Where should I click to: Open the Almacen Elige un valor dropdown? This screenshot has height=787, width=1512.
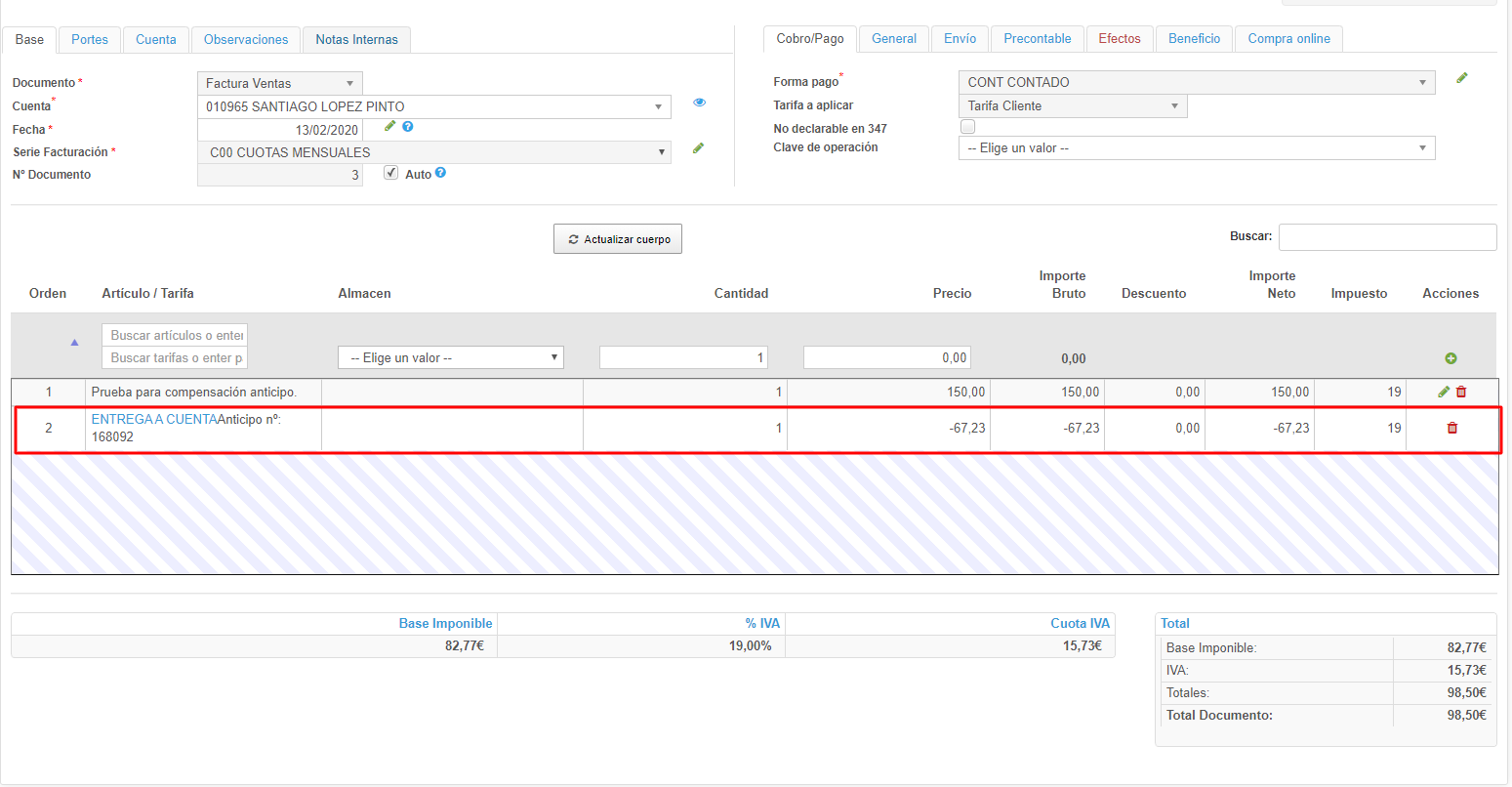pyautogui.click(x=451, y=357)
